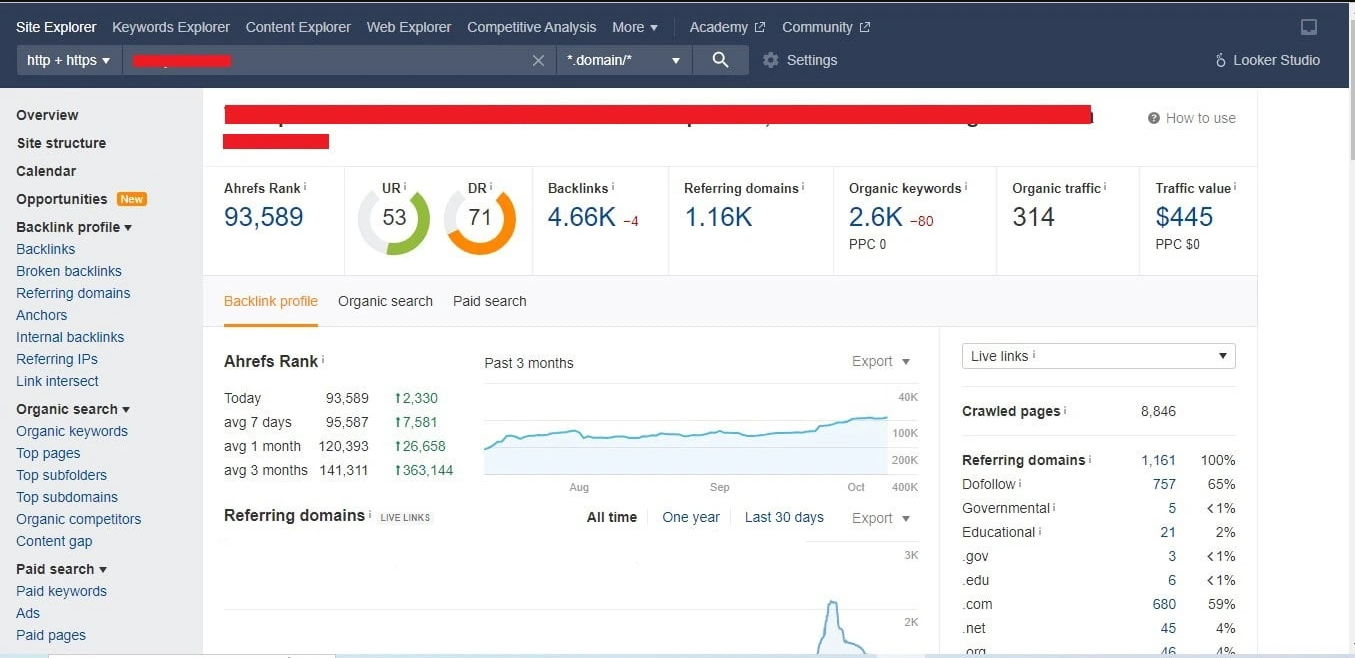Open Site structure in sidebar
Viewport: 1355px width, 658px height.
[x=61, y=143]
